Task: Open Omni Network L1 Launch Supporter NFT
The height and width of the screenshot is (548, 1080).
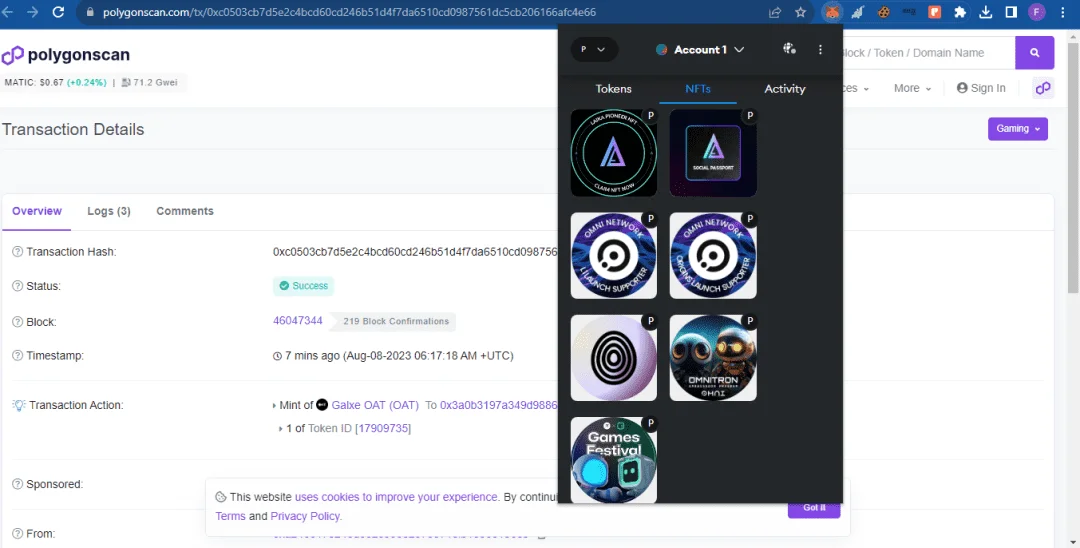Action: pyautogui.click(x=614, y=255)
